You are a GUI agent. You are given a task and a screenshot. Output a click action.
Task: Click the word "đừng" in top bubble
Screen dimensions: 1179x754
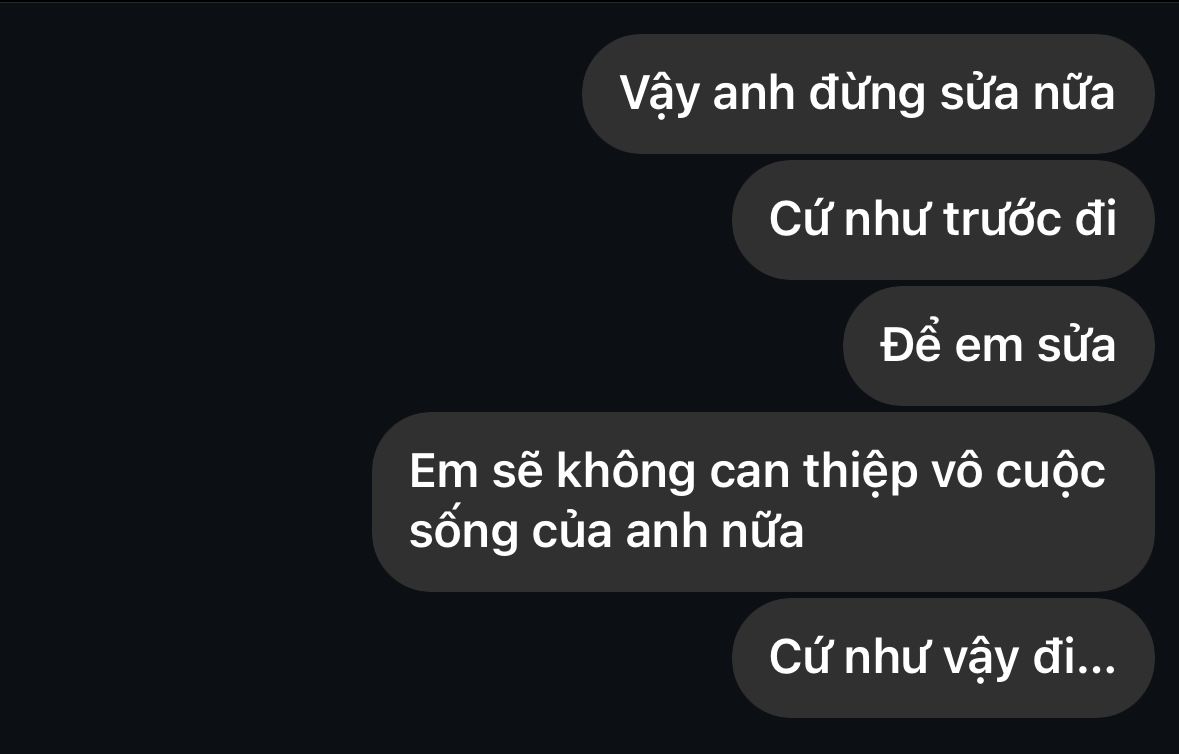coord(867,94)
